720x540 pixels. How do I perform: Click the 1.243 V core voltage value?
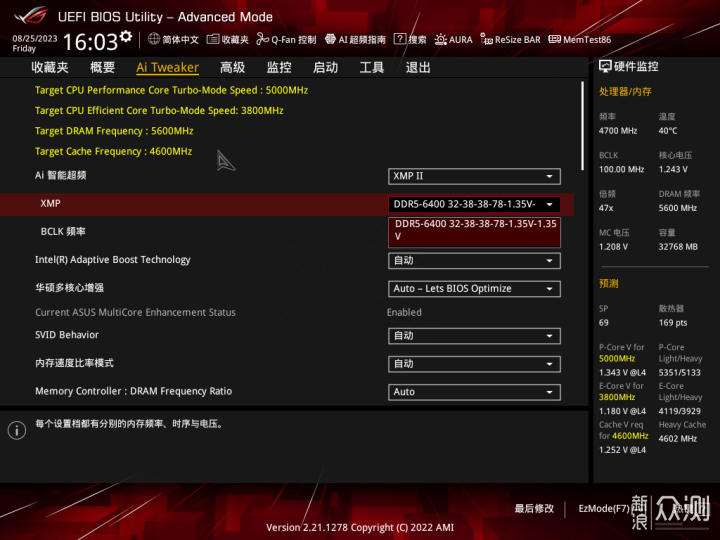coord(673,169)
